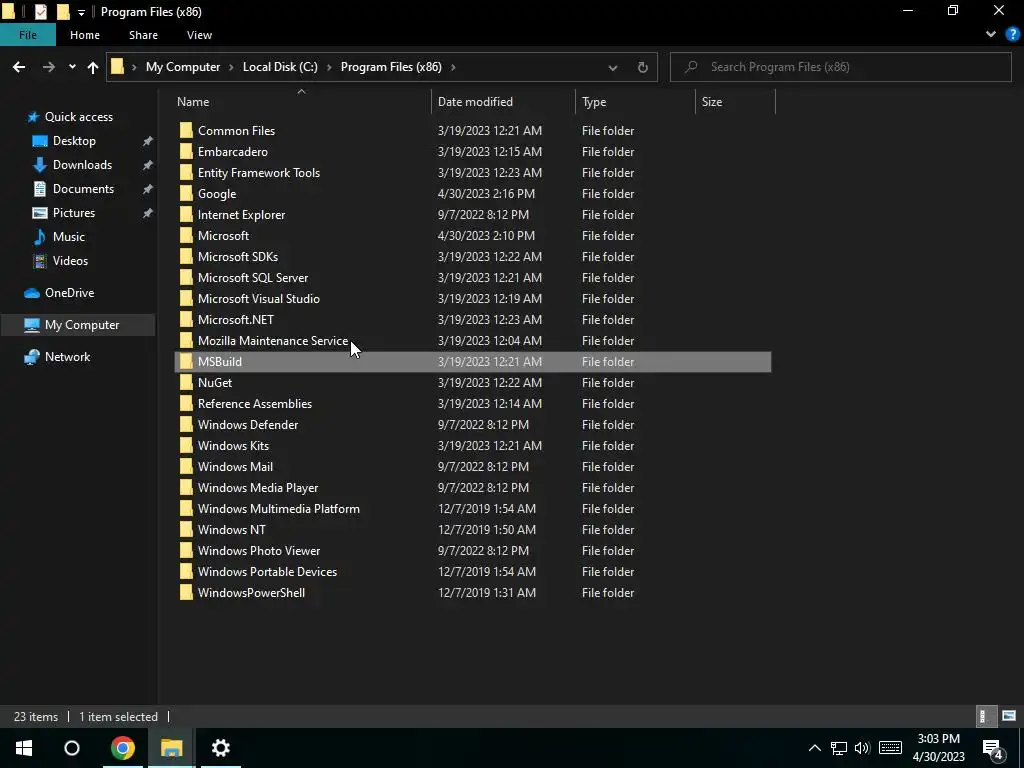
Task: Select OneDrive in the navigation pane
Action: pyautogui.click(x=69, y=293)
